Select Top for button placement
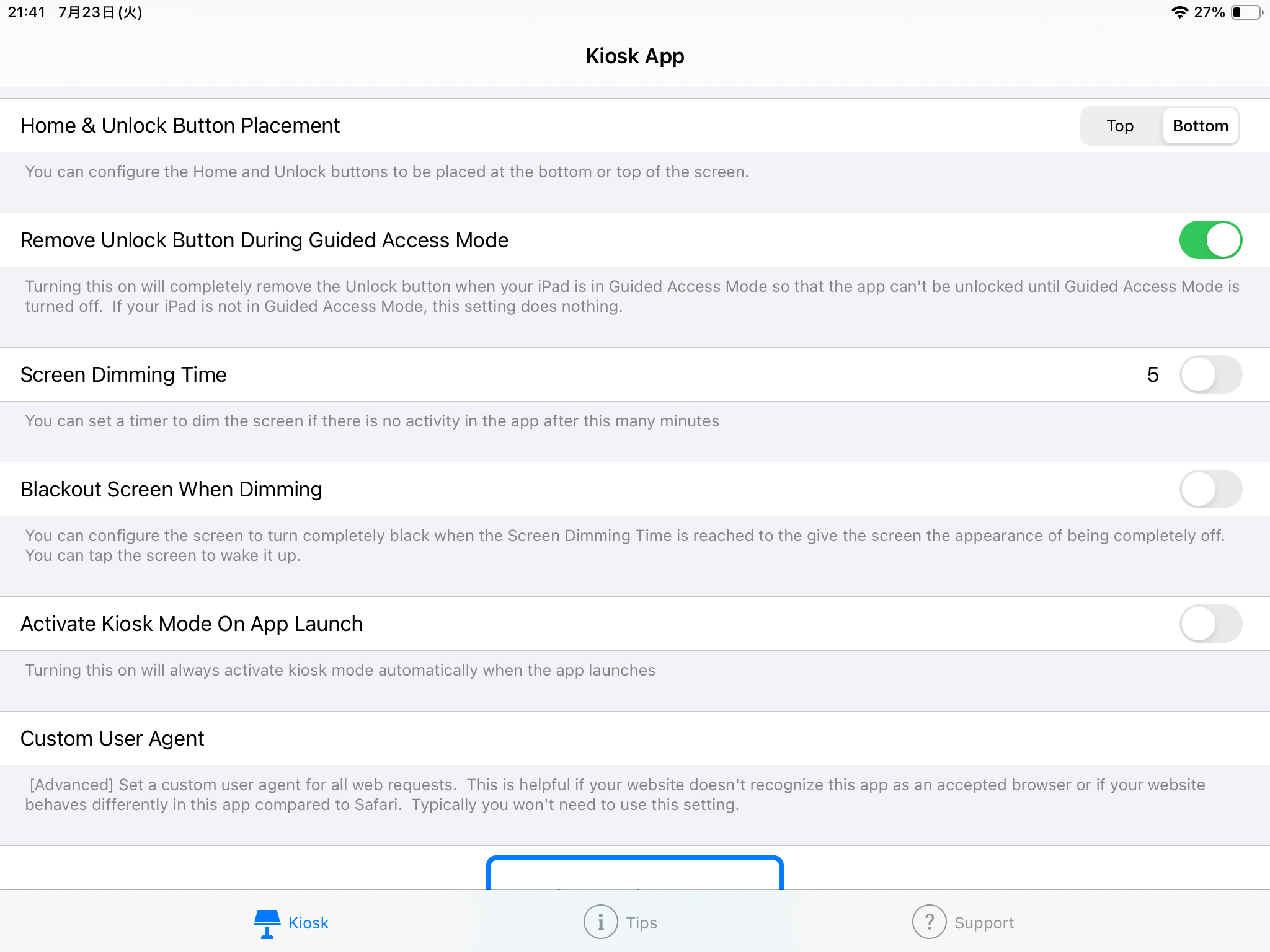 point(1120,126)
